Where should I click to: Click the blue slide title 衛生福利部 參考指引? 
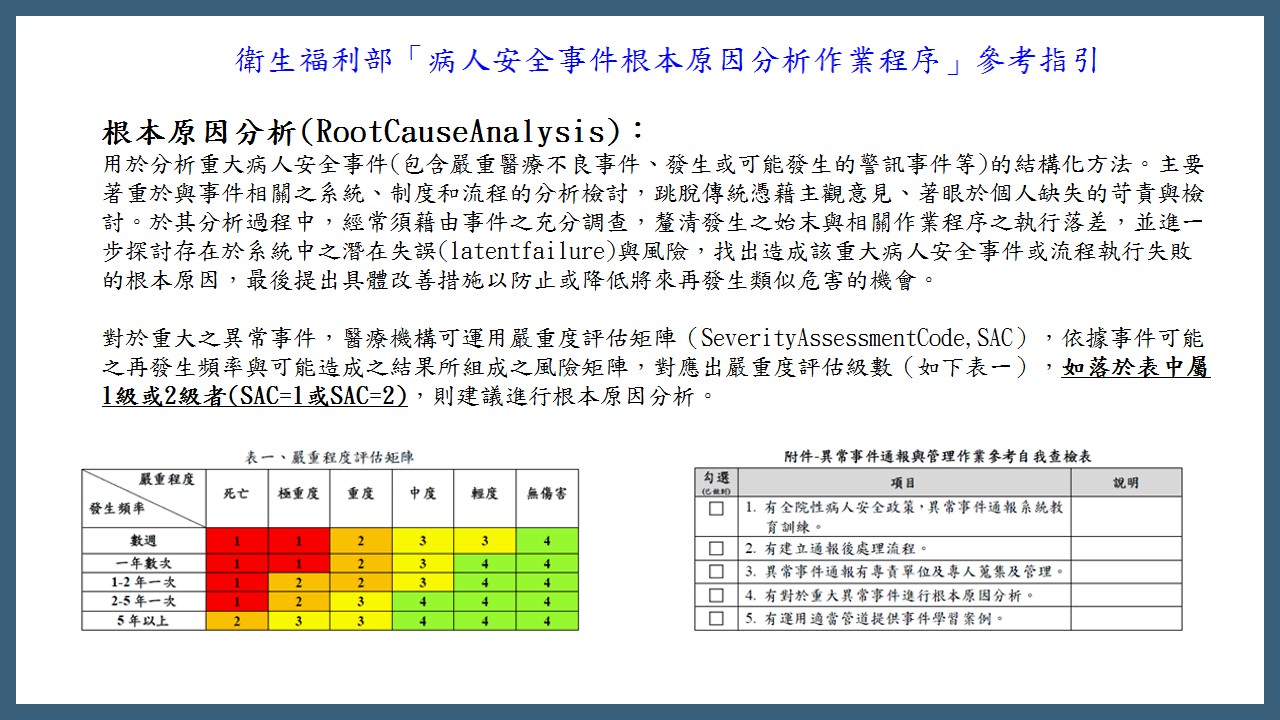[667, 60]
